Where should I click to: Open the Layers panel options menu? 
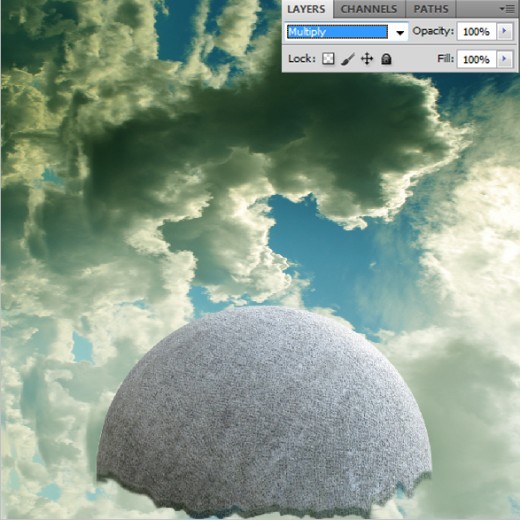(x=507, y=9)
